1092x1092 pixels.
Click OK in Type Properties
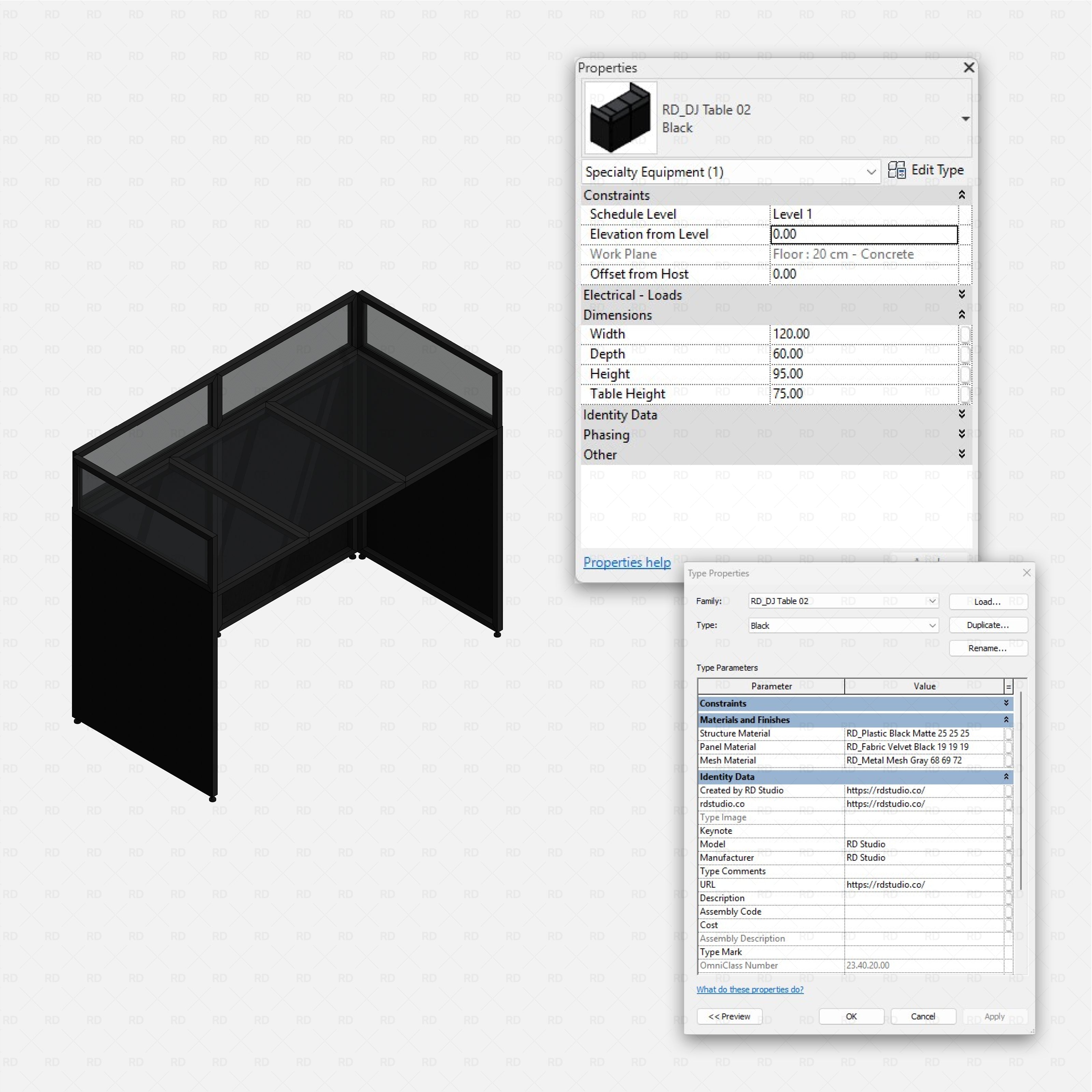pos(851,1016)
